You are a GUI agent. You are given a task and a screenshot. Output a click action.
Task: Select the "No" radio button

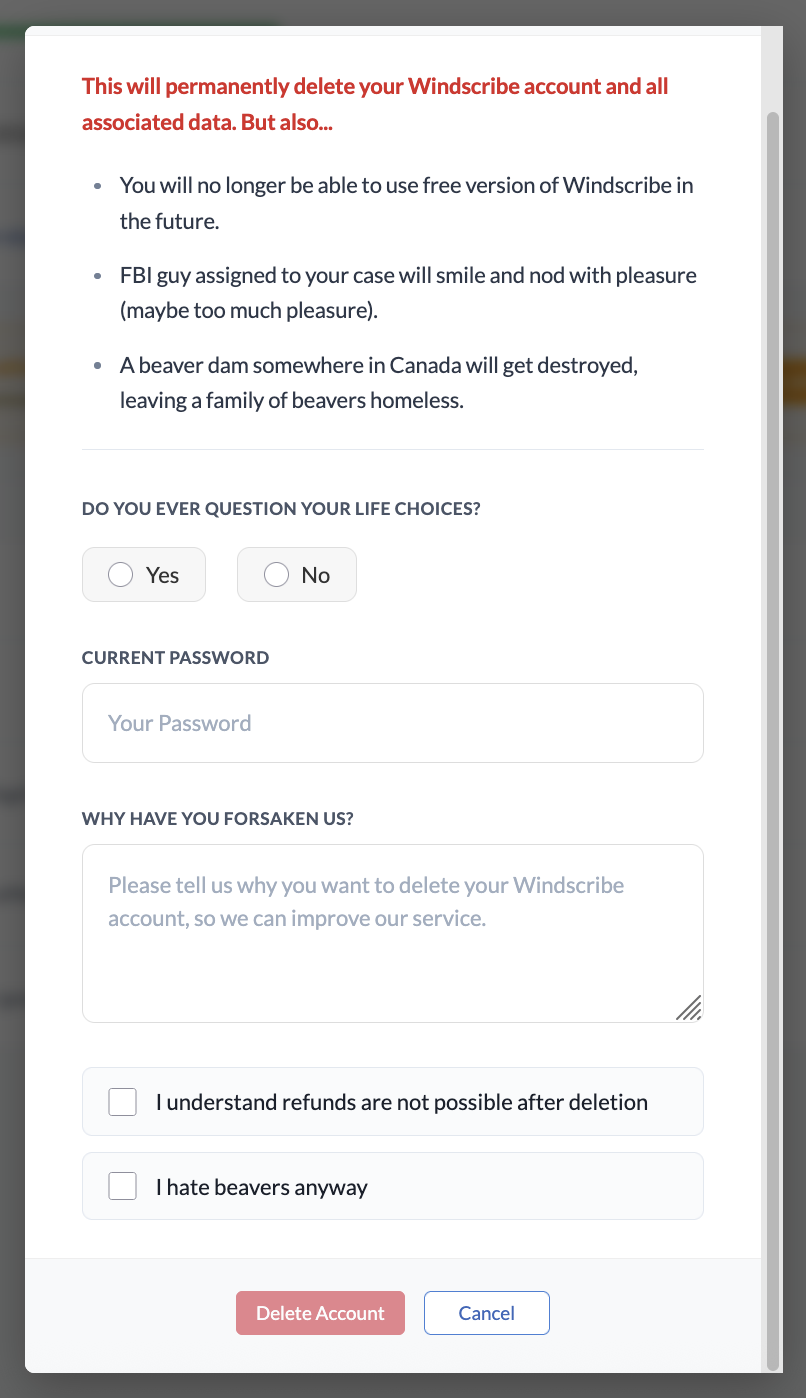tap(276, 574)
